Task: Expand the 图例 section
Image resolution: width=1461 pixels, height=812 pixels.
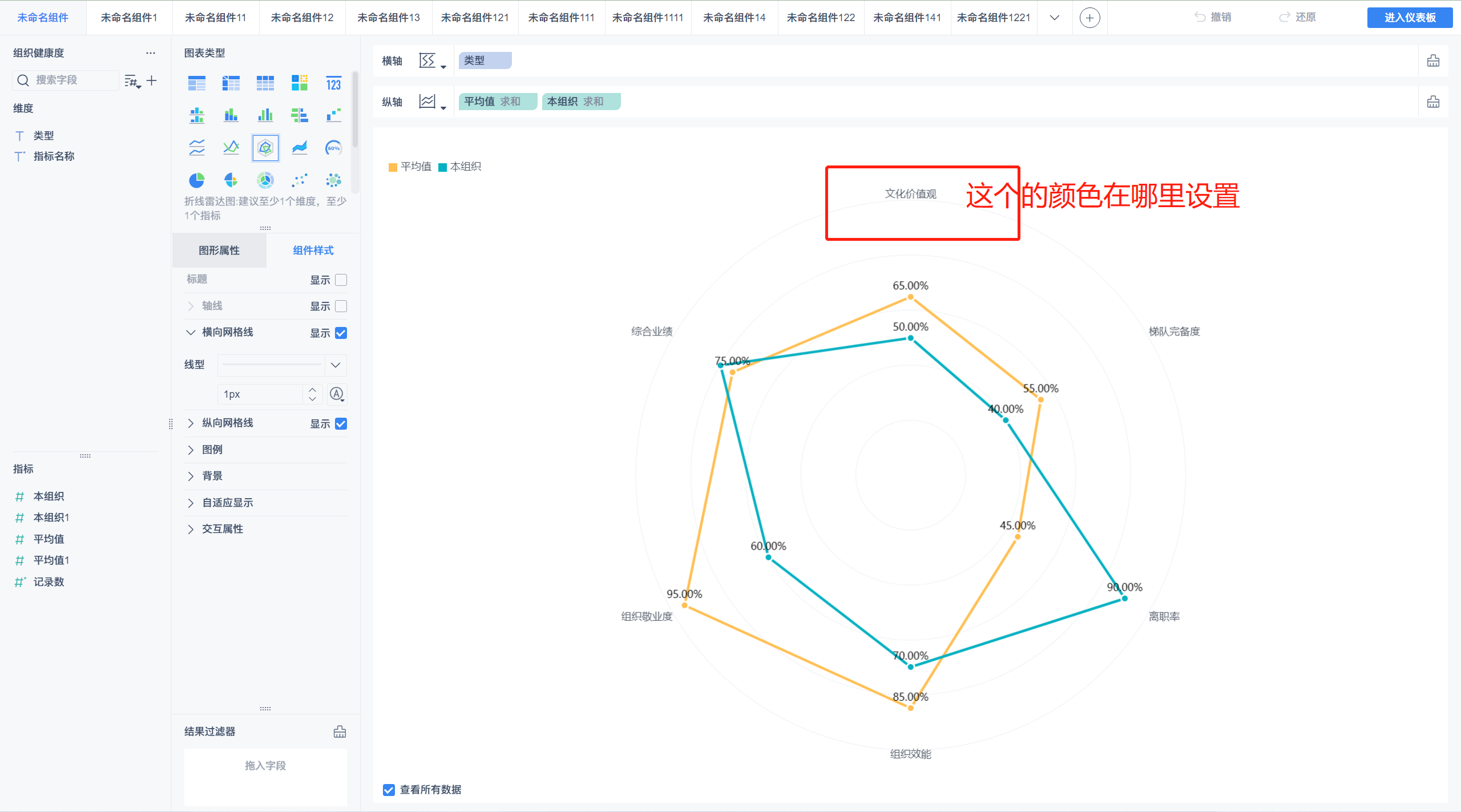Action: [x=191, y=450]
